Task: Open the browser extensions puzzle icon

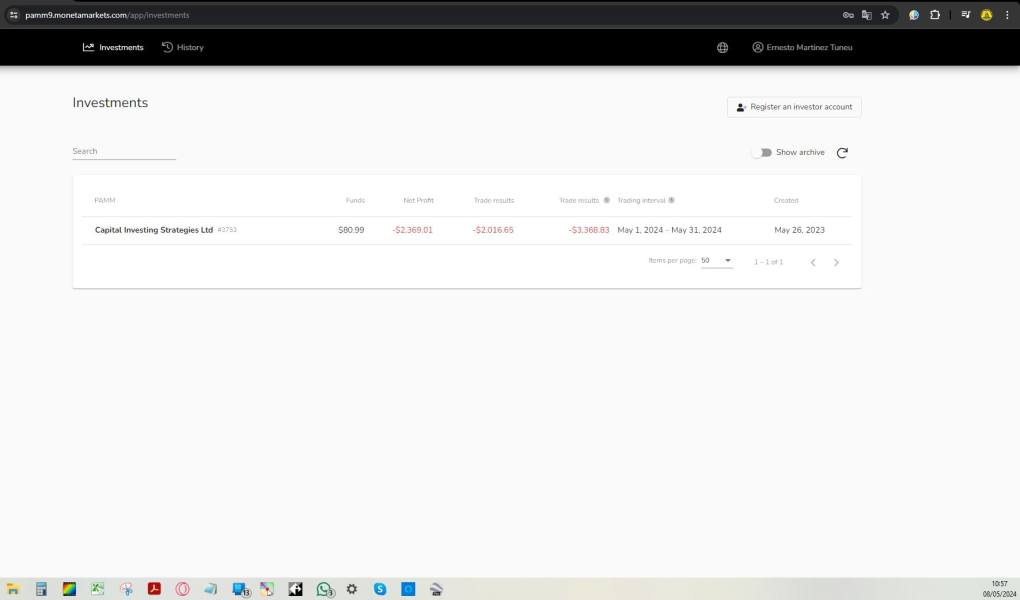Action: point(935,15)
